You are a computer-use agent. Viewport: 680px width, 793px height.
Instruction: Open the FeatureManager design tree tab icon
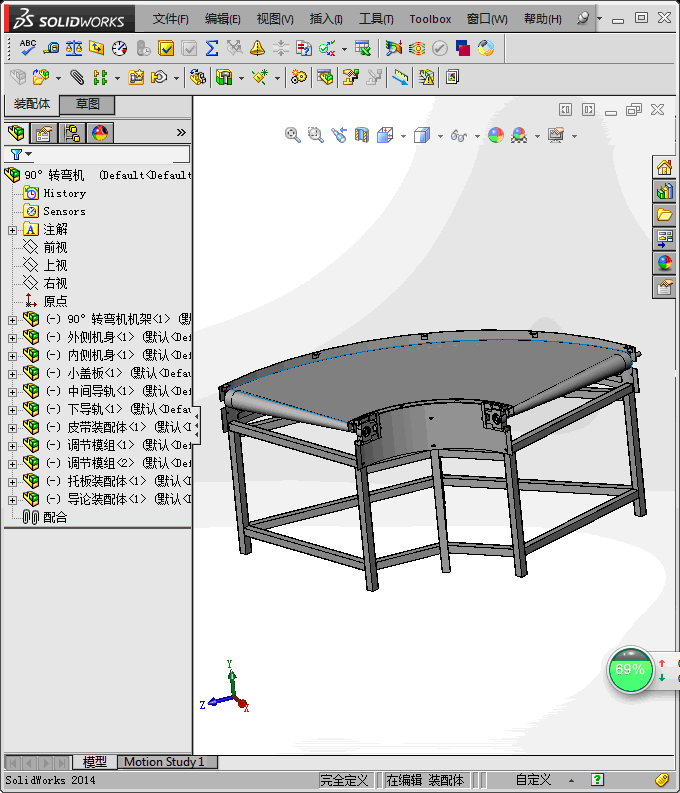click(16, 133)
